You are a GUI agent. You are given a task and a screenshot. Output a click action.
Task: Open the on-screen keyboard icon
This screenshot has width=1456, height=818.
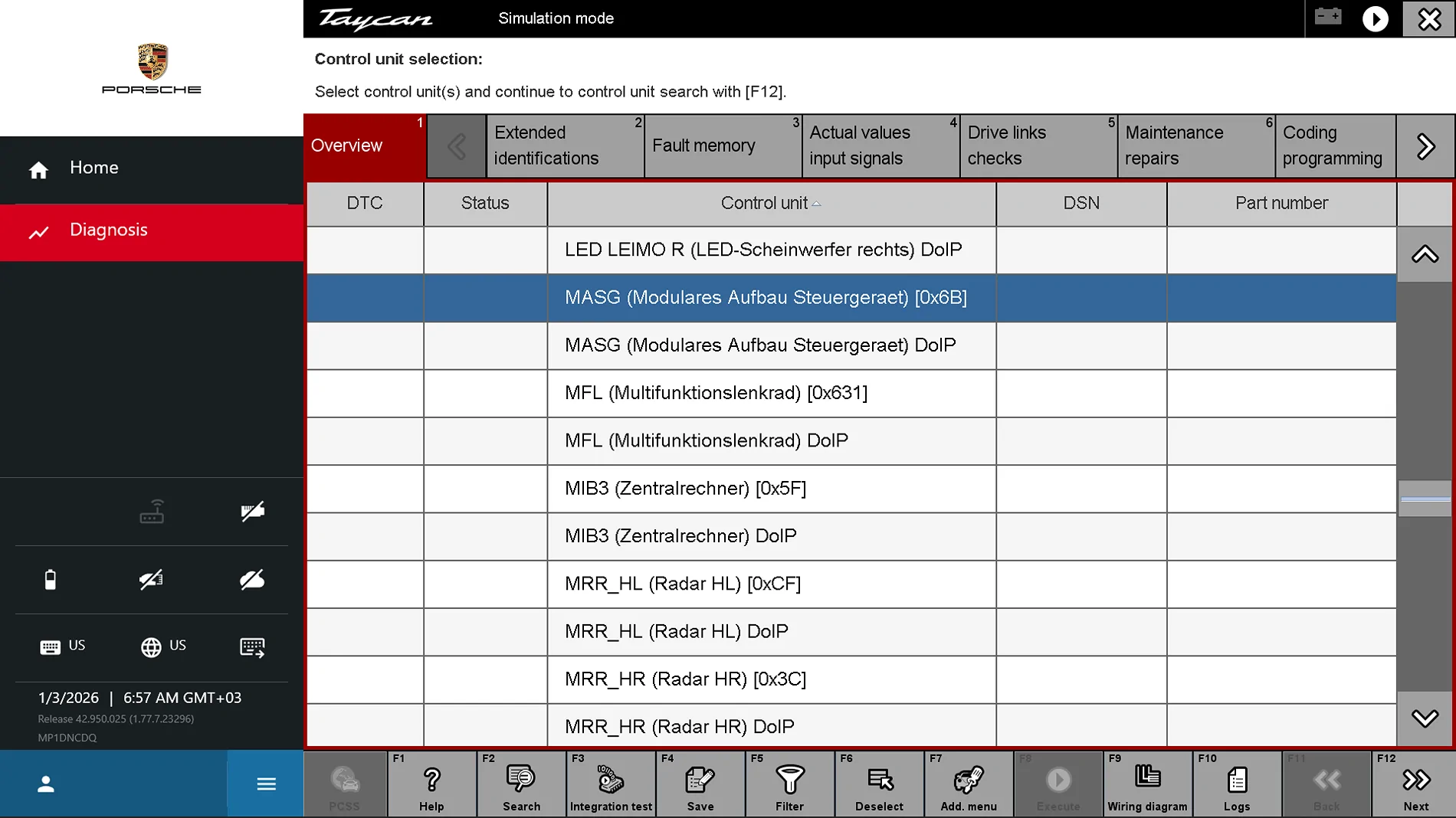click(252, 647)
